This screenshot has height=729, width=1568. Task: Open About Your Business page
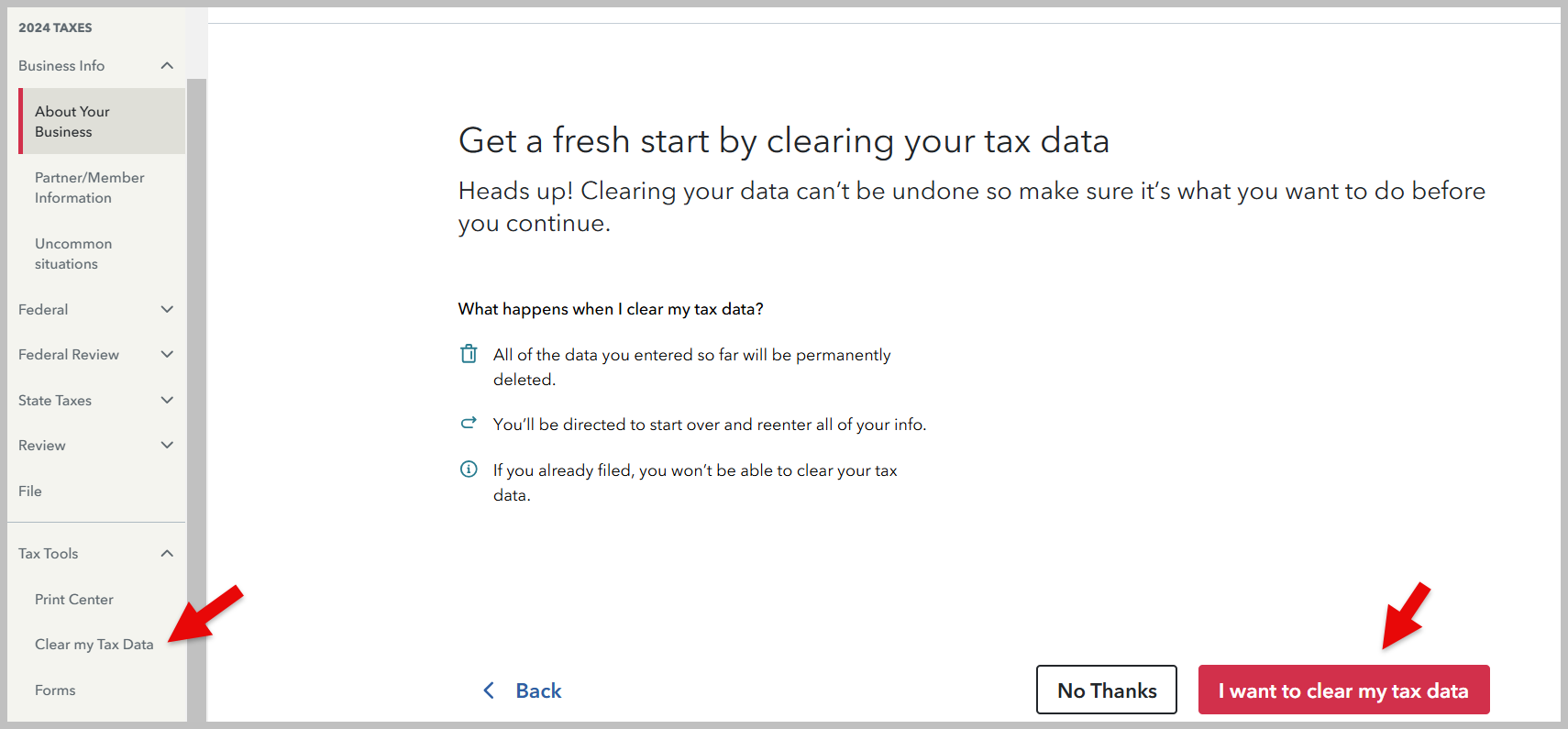(72, 121)
